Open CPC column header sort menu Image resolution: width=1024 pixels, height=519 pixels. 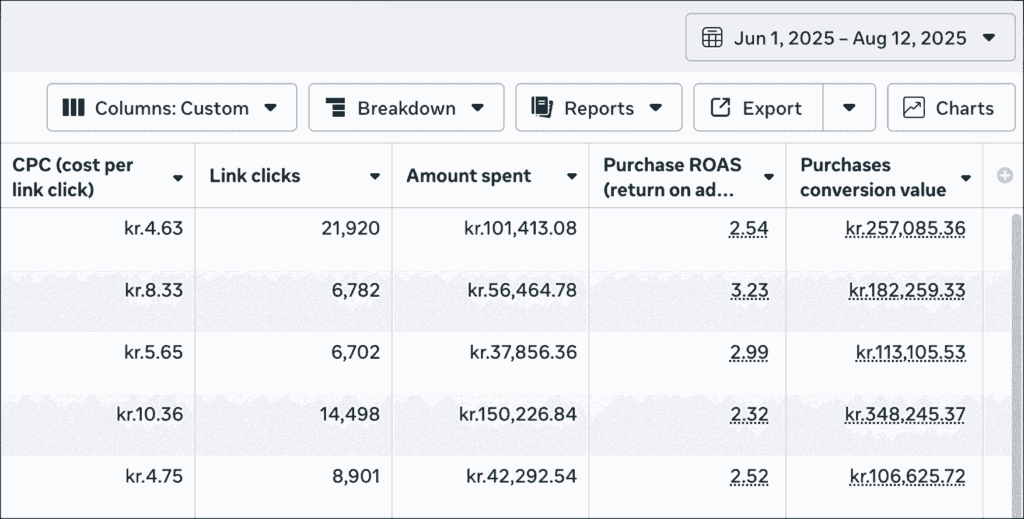coord(178,178)
